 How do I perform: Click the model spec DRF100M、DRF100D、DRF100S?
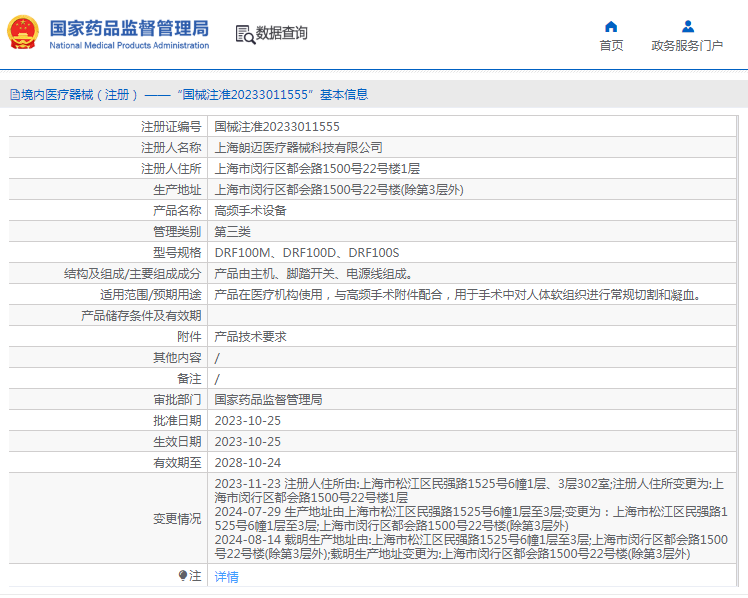point(307,252)
